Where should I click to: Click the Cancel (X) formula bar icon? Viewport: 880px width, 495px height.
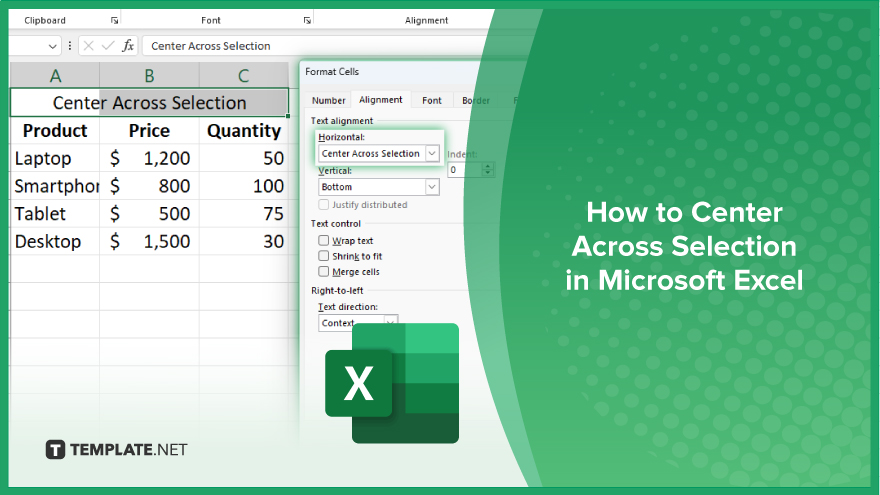point(88,46)
